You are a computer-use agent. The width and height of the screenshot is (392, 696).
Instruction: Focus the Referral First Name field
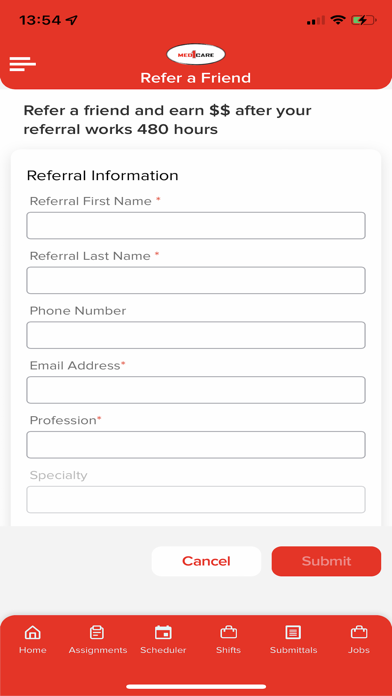196,225
